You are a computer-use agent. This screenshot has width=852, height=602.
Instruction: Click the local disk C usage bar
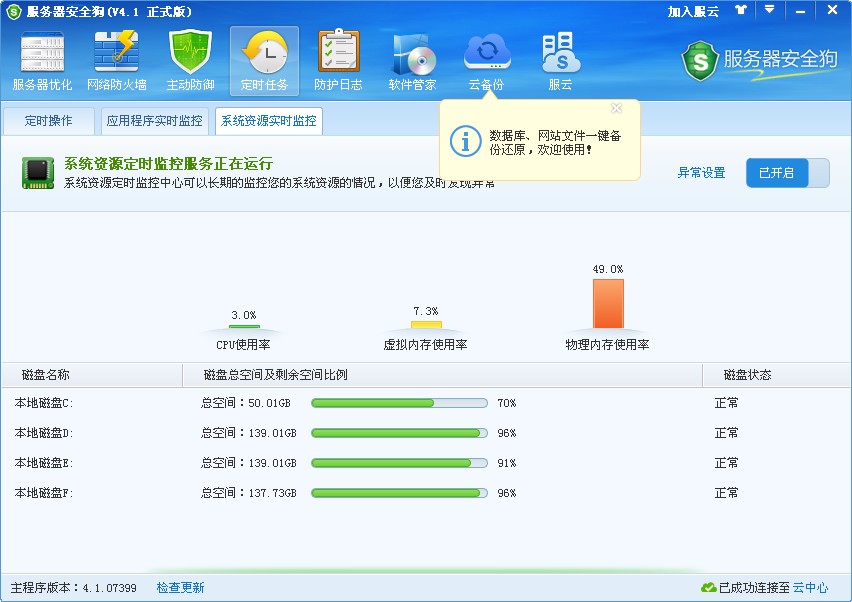click(x=399, y=403)
